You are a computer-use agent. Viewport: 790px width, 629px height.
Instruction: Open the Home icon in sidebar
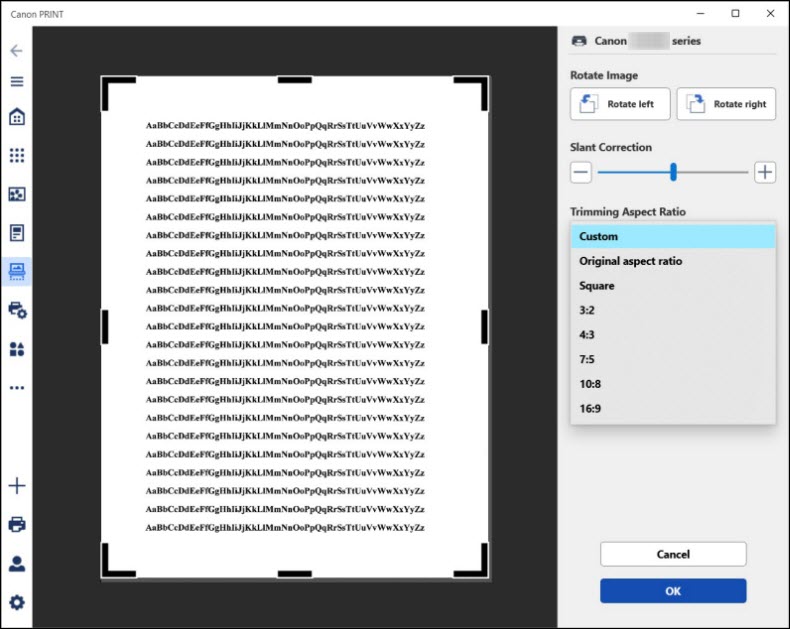click(17, 116)
